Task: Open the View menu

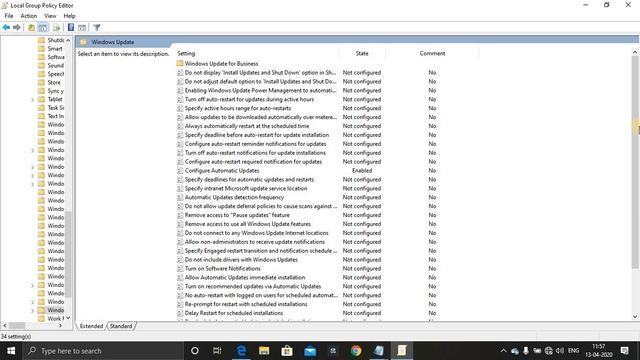Action: 50,16
